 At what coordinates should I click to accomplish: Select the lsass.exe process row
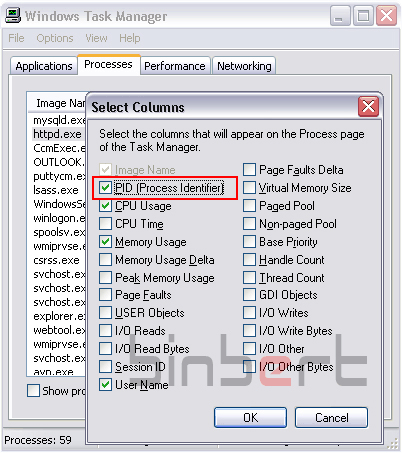56,190
